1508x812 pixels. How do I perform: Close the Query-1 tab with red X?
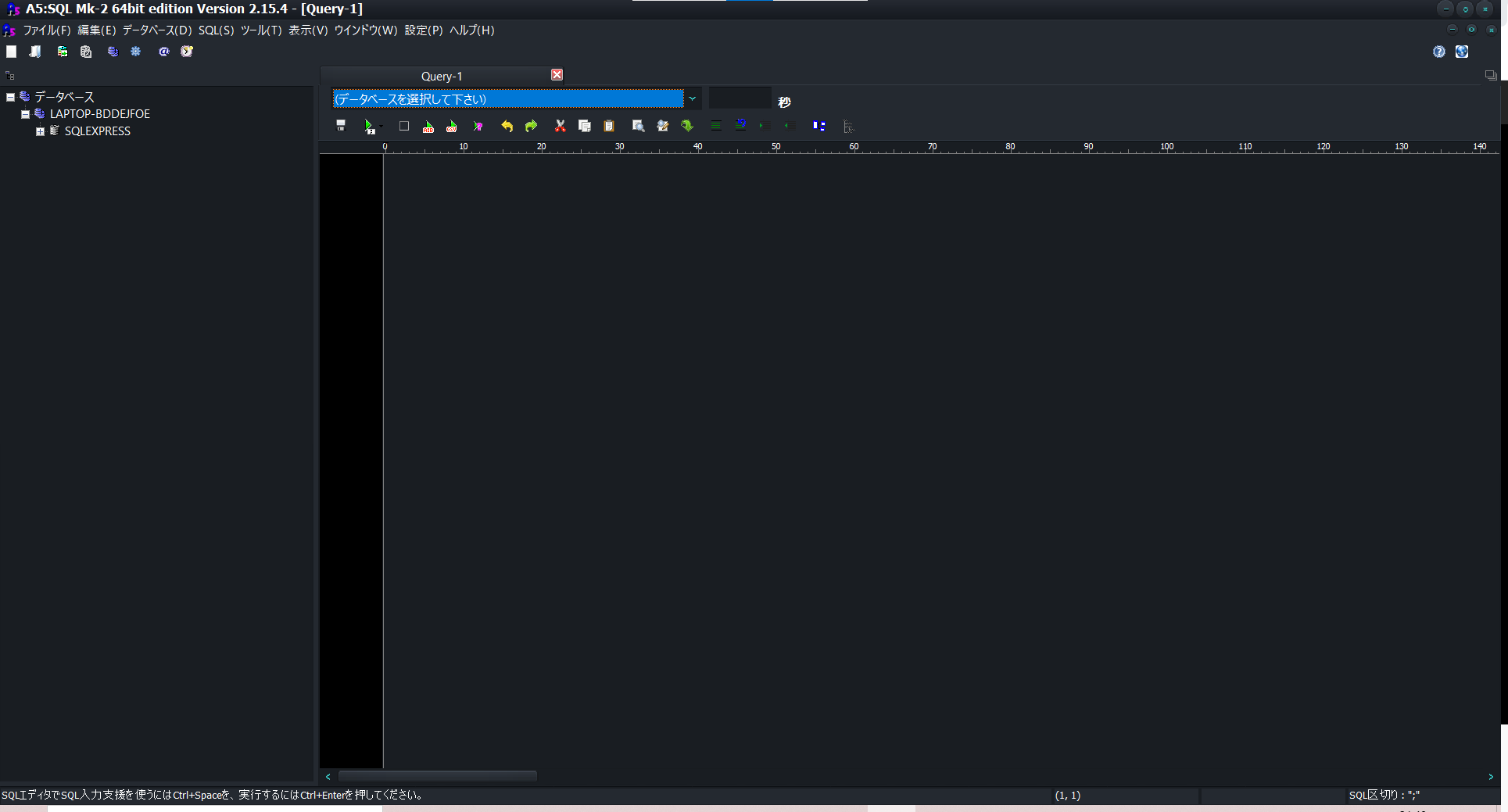(557, 75)
